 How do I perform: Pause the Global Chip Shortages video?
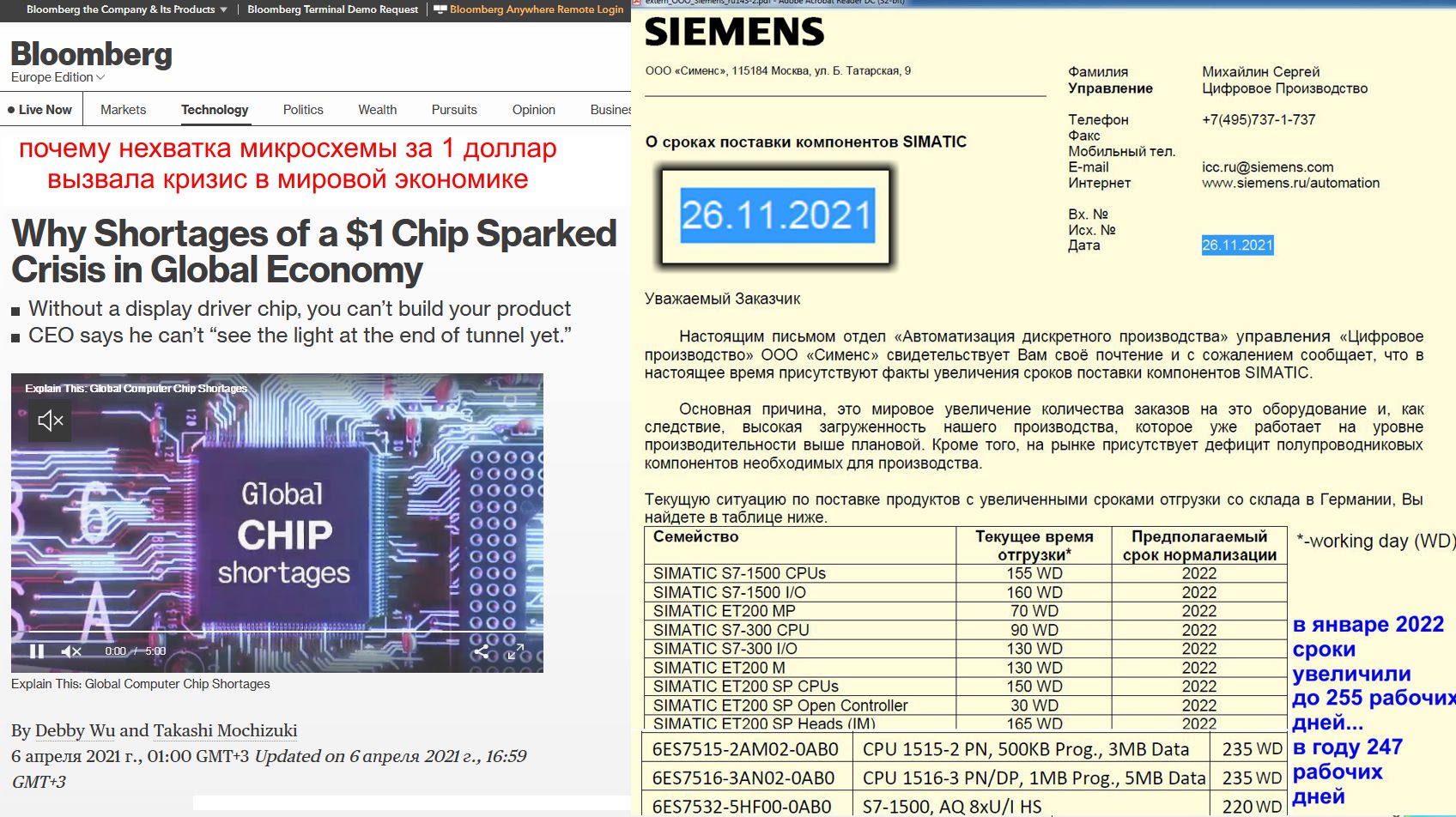click(37, 651)
